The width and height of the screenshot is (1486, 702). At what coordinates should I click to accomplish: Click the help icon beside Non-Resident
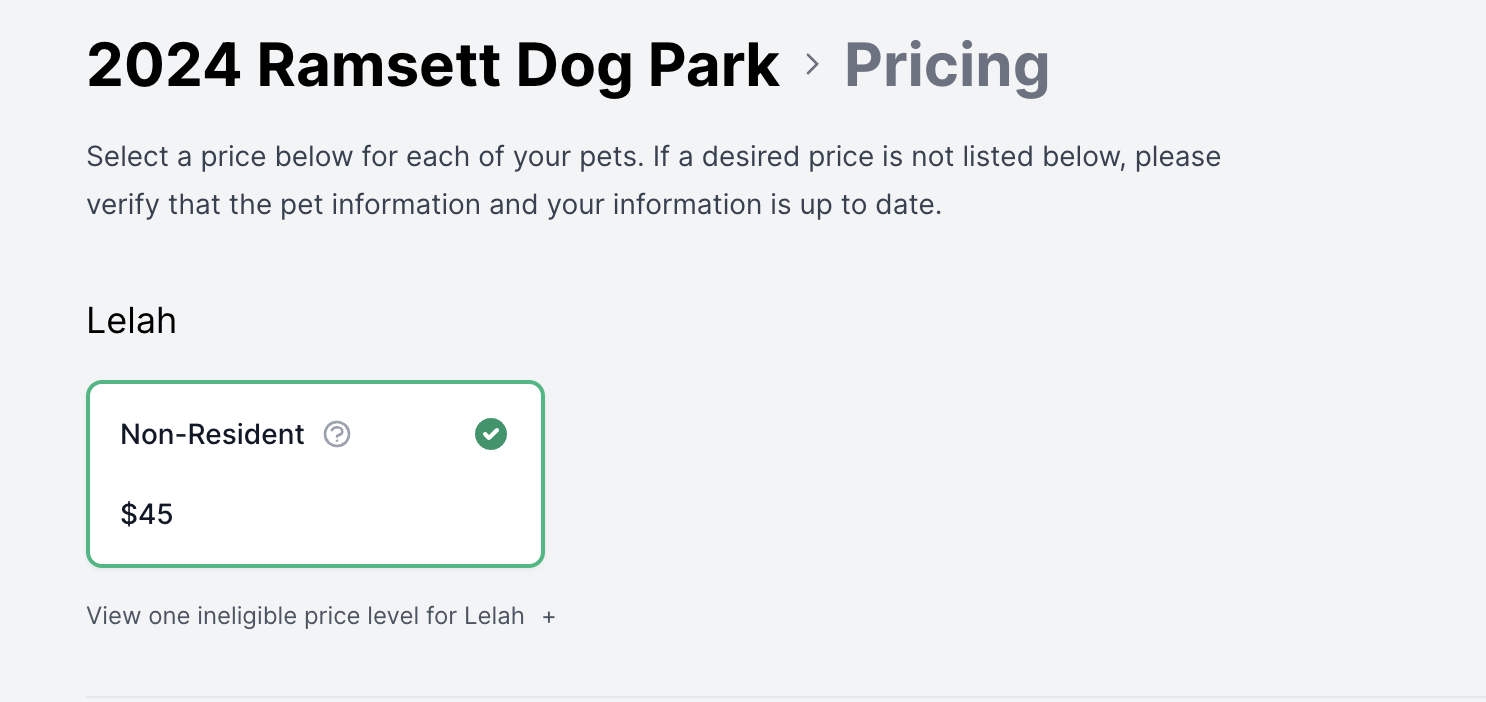pos(337,434)
